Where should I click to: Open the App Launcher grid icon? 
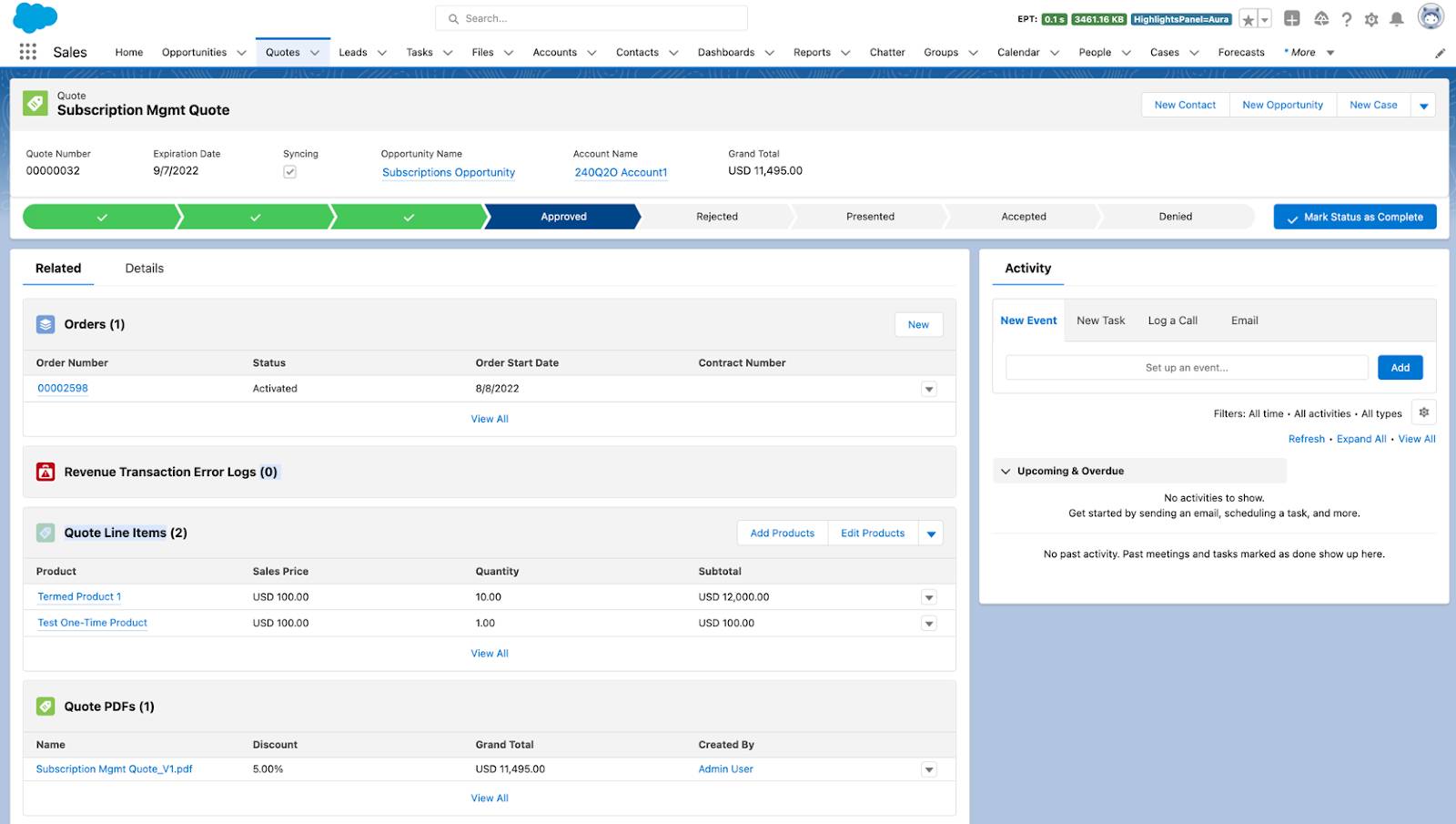tap(28, 52)
